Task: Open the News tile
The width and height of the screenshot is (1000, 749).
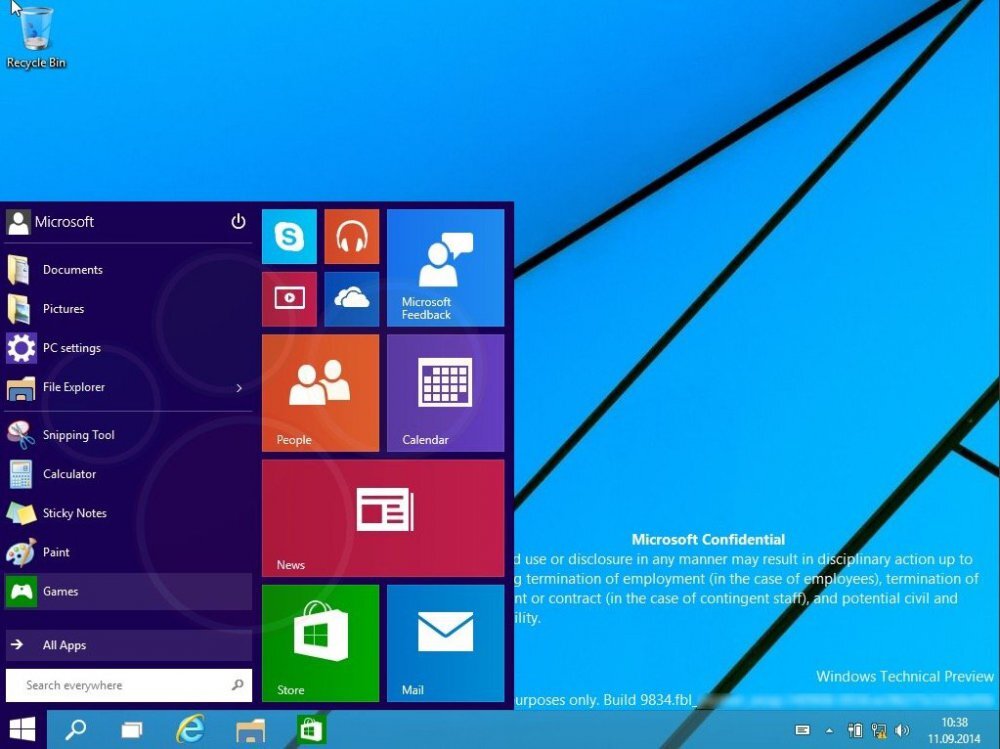Action: coord(383,516)
